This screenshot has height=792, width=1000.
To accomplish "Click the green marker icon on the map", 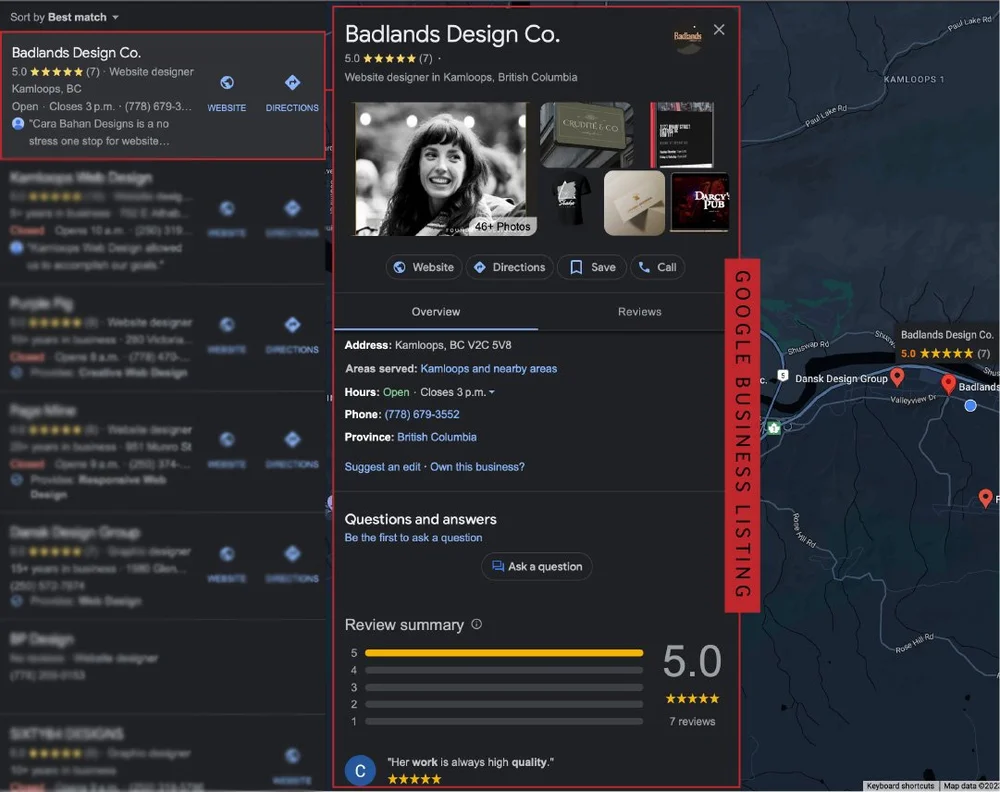I will click(x=774, y=428).
